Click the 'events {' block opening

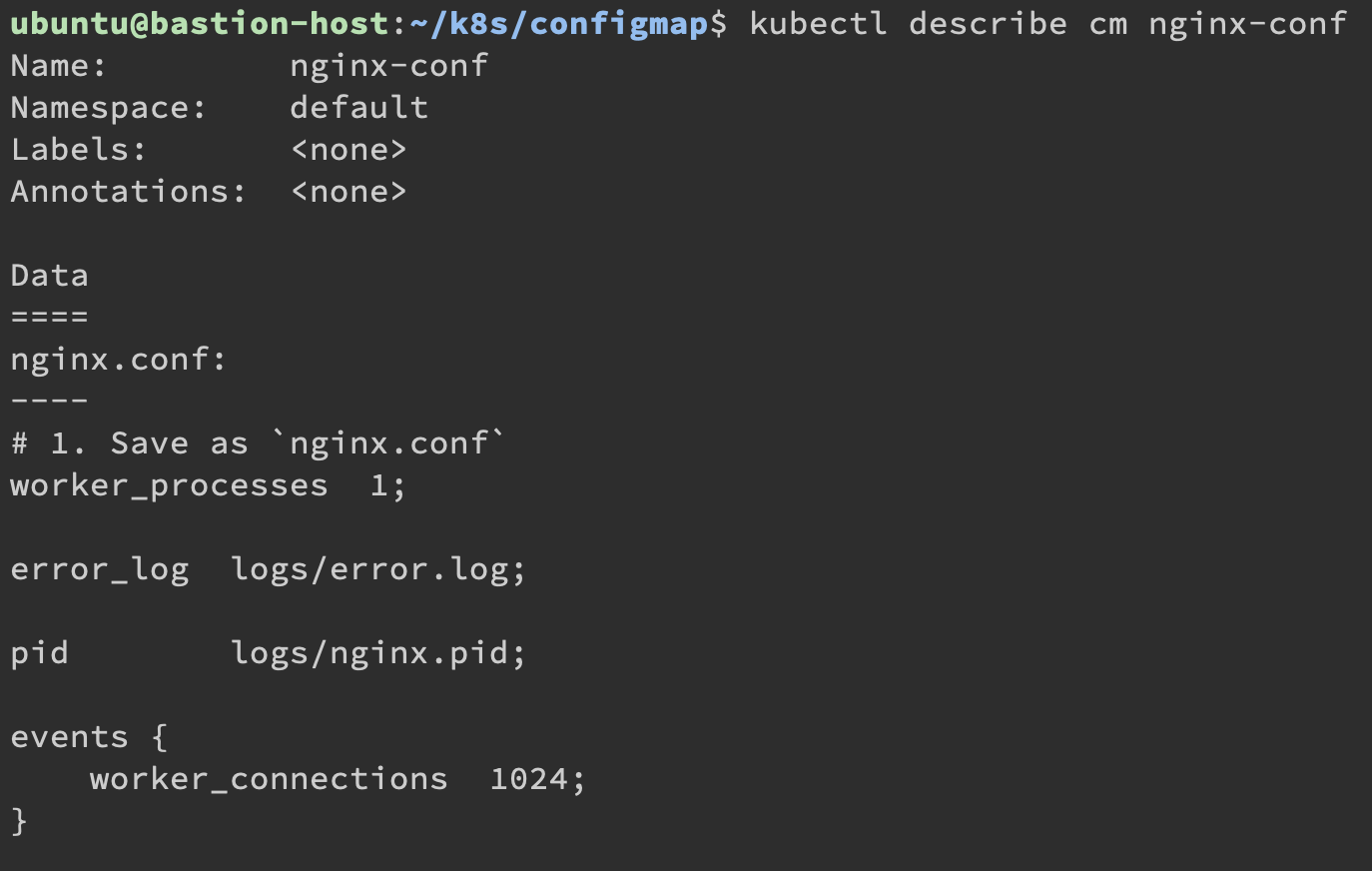coord(89,737)
